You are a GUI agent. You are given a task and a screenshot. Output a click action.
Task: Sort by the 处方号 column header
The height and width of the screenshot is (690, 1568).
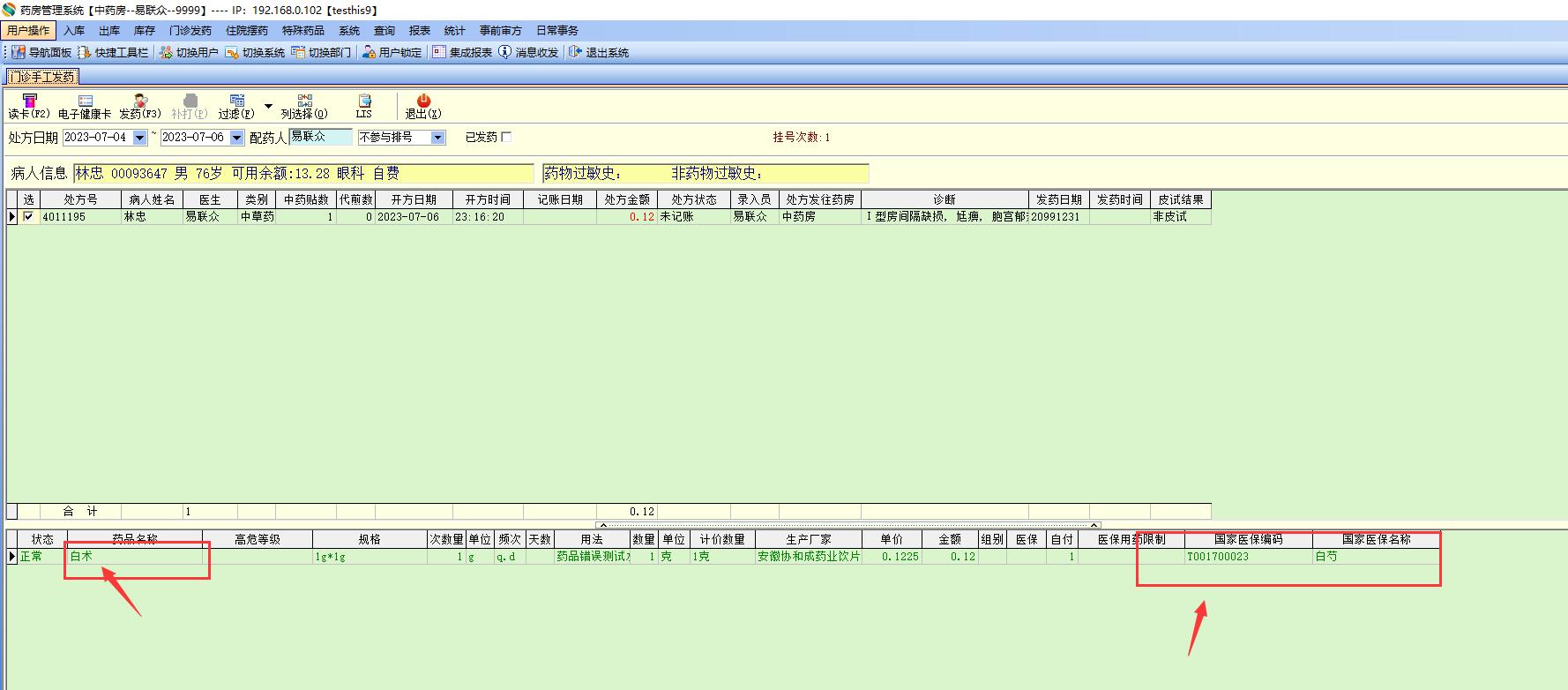[81, 199]
